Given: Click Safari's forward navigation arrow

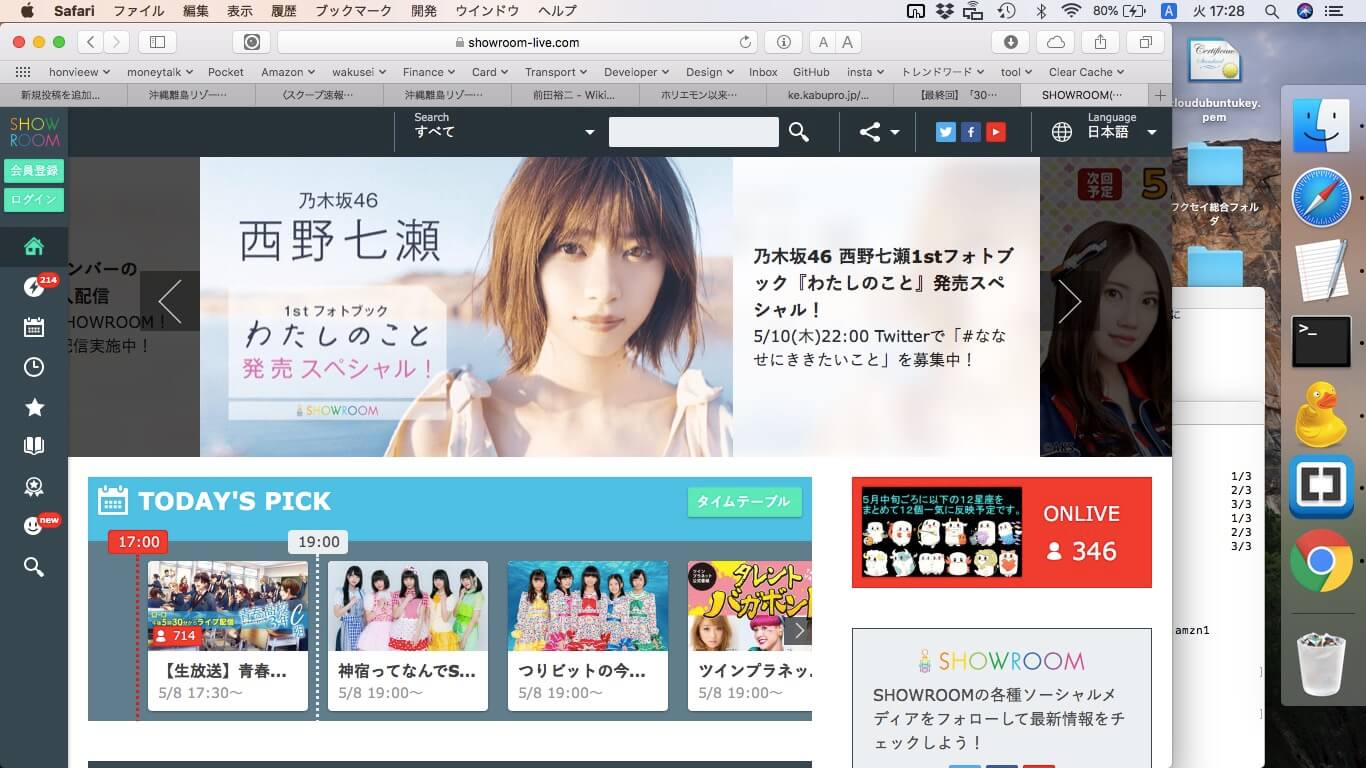Looking at the screenshot, I should [x=117, y=42].
